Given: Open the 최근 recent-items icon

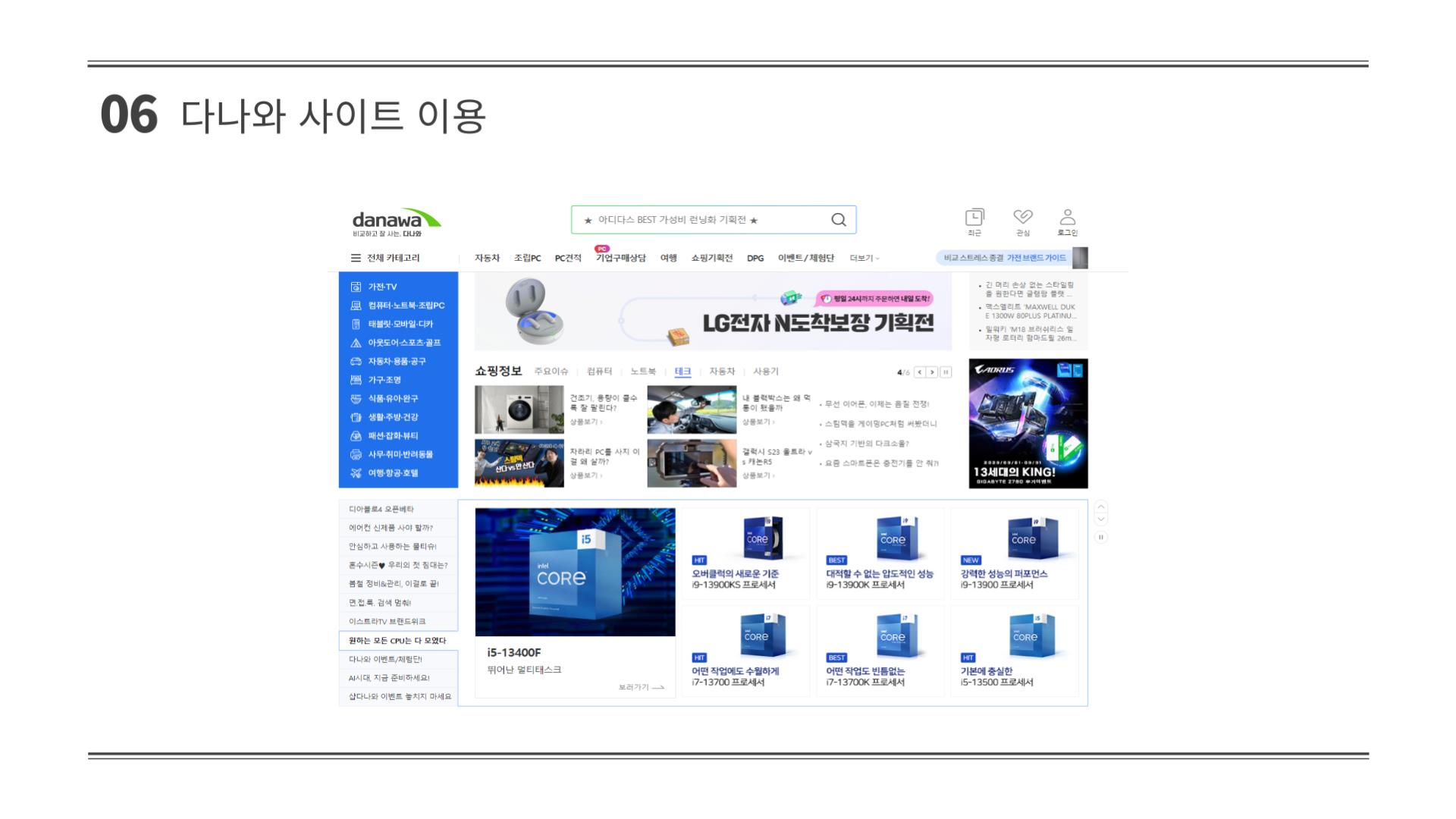Looking at the screenshot, I should point(974,218).
